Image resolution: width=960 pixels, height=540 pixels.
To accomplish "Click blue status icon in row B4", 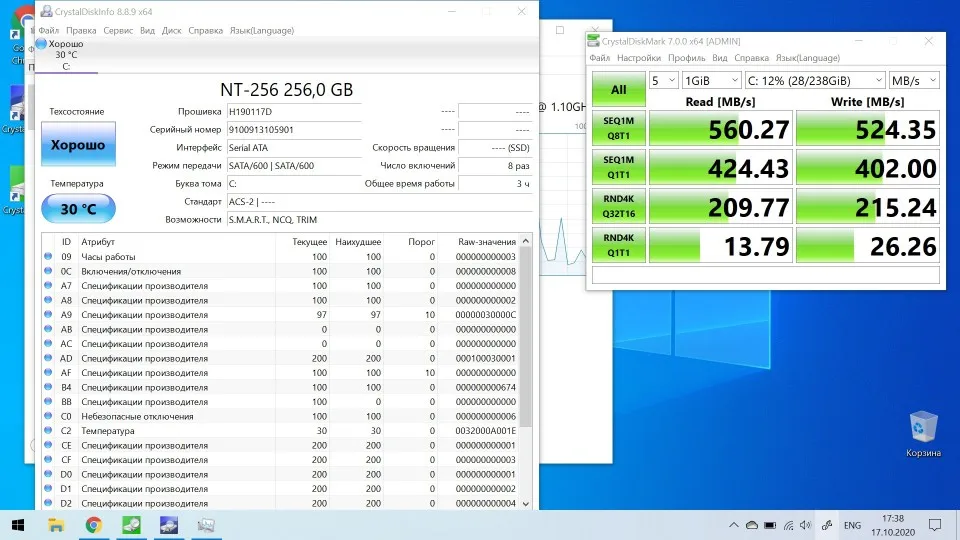I will click(x=48, y=387).
